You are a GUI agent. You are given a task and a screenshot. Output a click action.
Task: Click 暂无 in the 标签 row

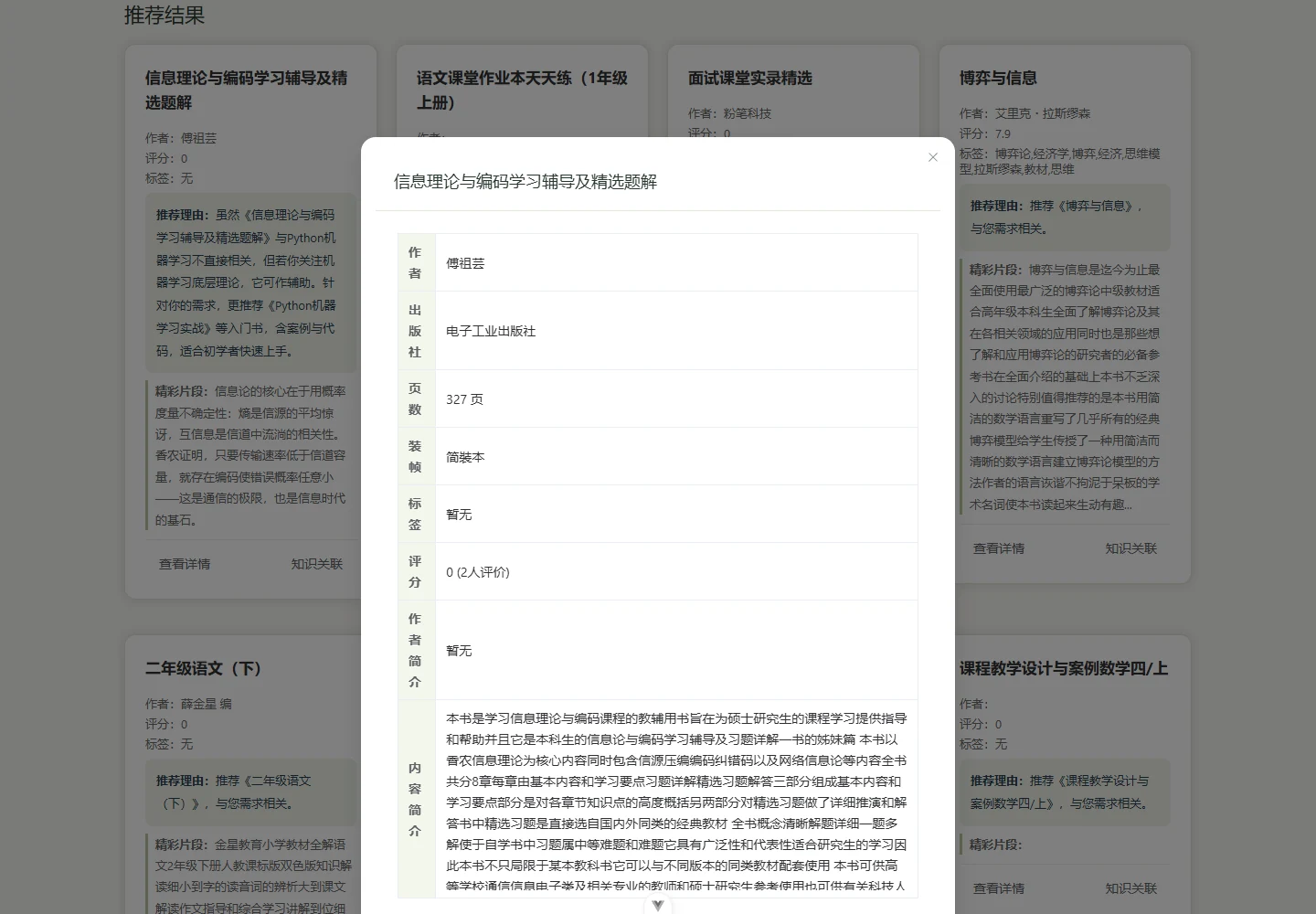point(459,515)
